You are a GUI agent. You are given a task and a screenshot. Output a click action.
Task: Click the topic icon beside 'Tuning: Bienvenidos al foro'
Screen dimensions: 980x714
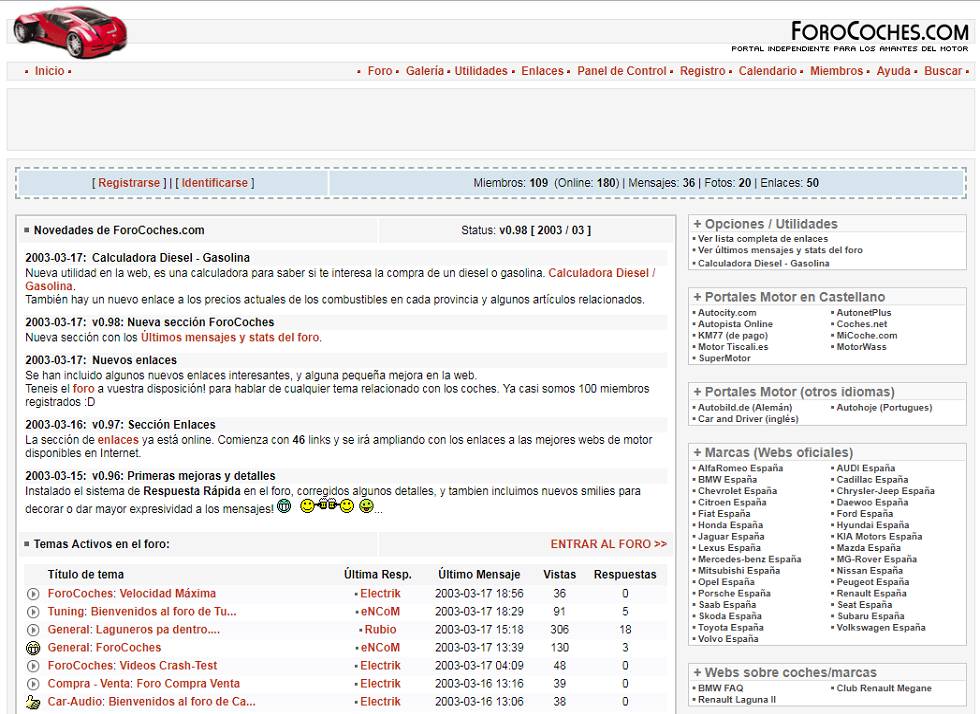(x=31, y=611)
